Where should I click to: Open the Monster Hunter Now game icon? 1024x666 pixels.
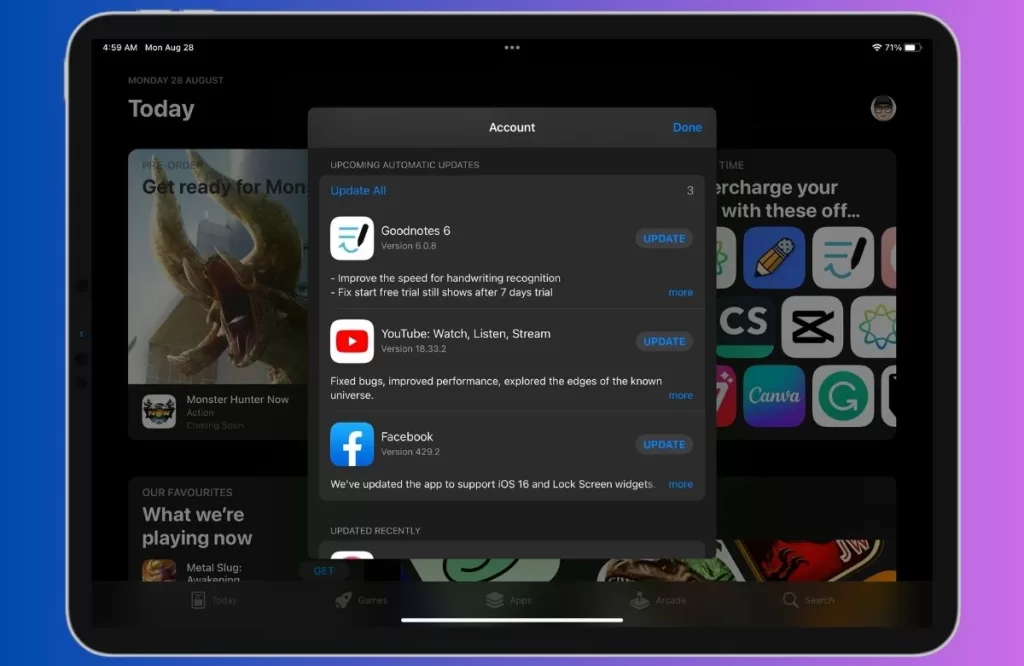159,411
